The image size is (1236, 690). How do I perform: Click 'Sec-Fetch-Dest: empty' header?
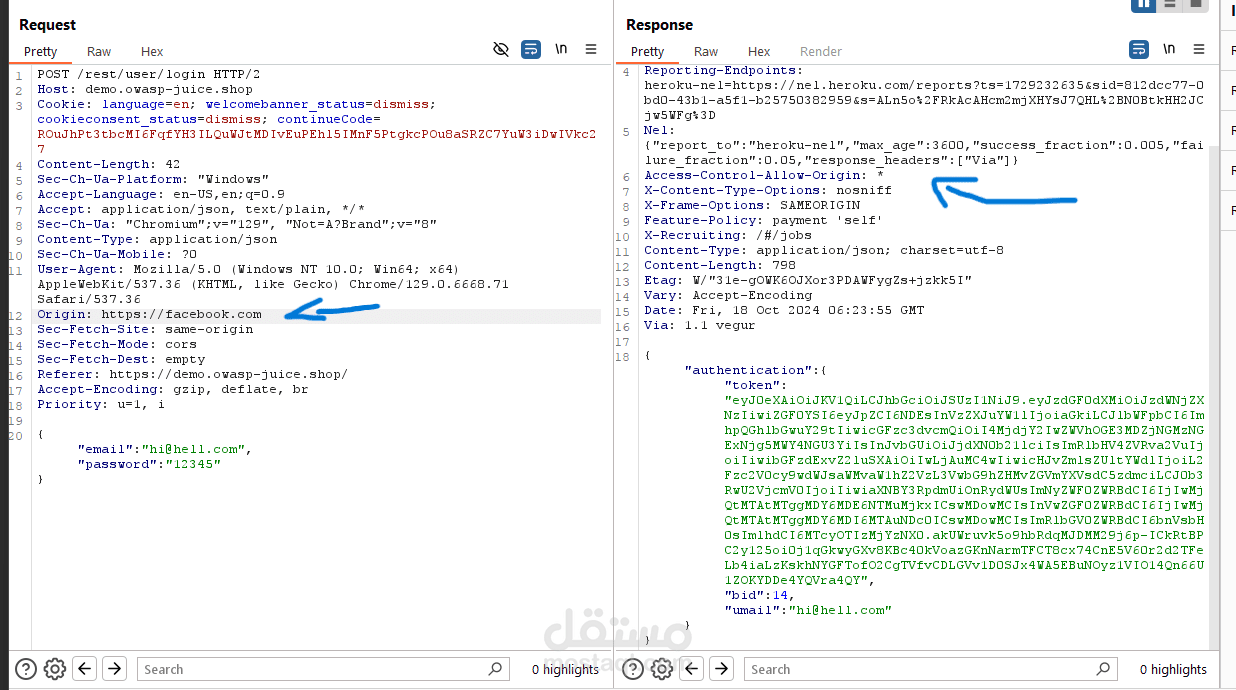click(x=121, y=359)
